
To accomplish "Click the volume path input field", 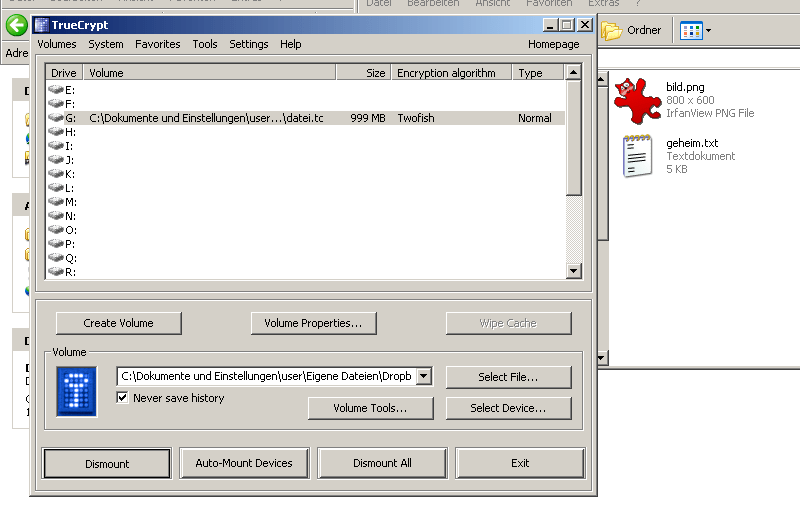I will (x=266, y=376).
